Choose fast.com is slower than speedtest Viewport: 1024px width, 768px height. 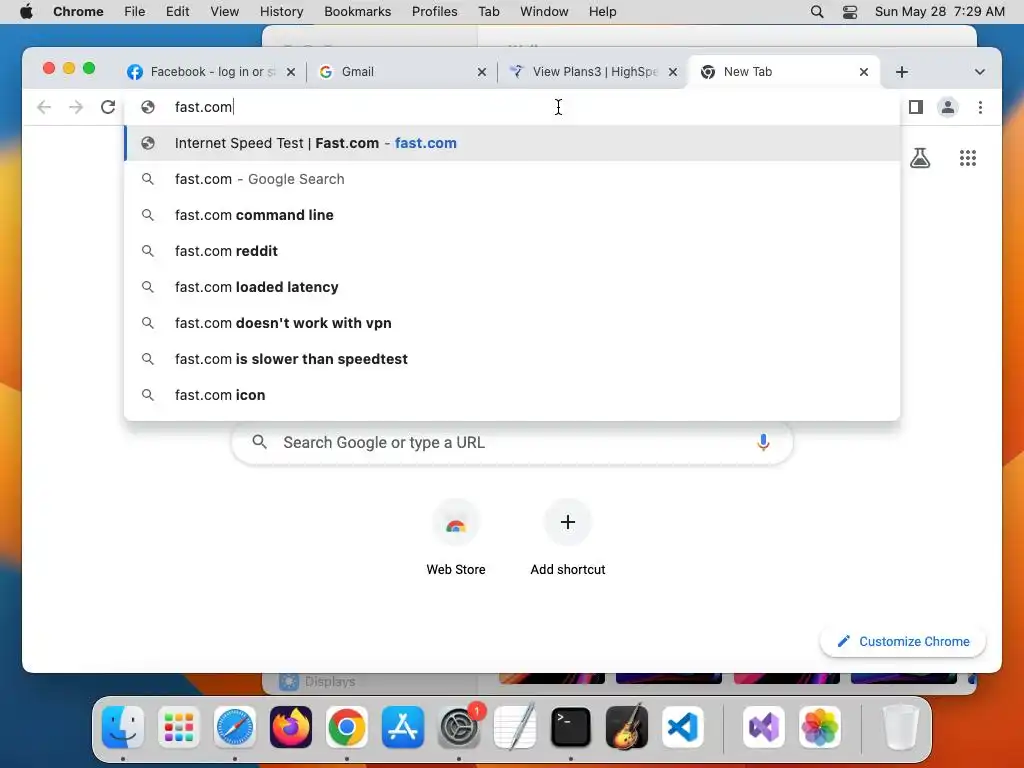[512, 359]
